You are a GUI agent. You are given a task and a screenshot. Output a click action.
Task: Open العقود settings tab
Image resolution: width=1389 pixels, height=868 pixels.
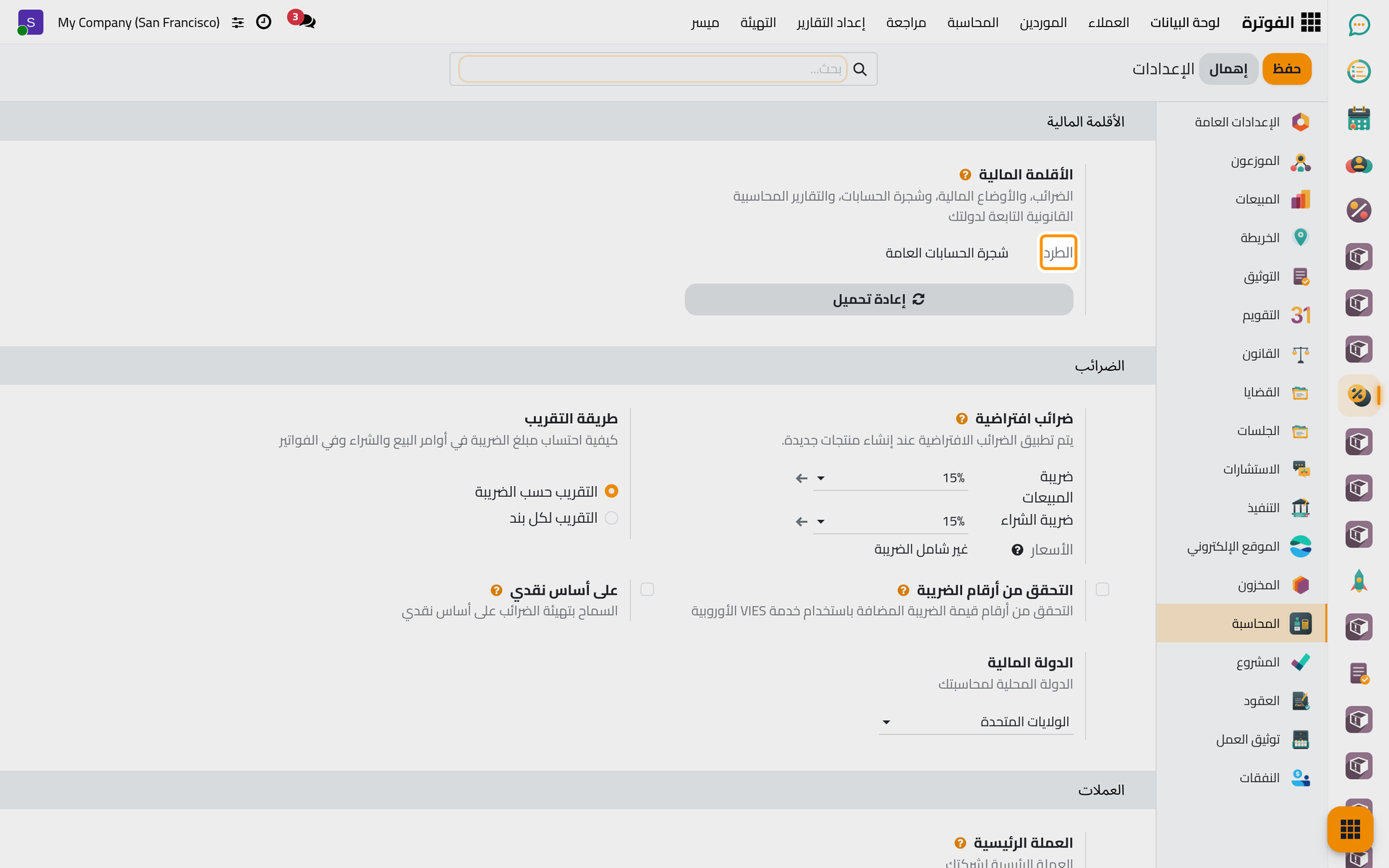pos(1241,701)
